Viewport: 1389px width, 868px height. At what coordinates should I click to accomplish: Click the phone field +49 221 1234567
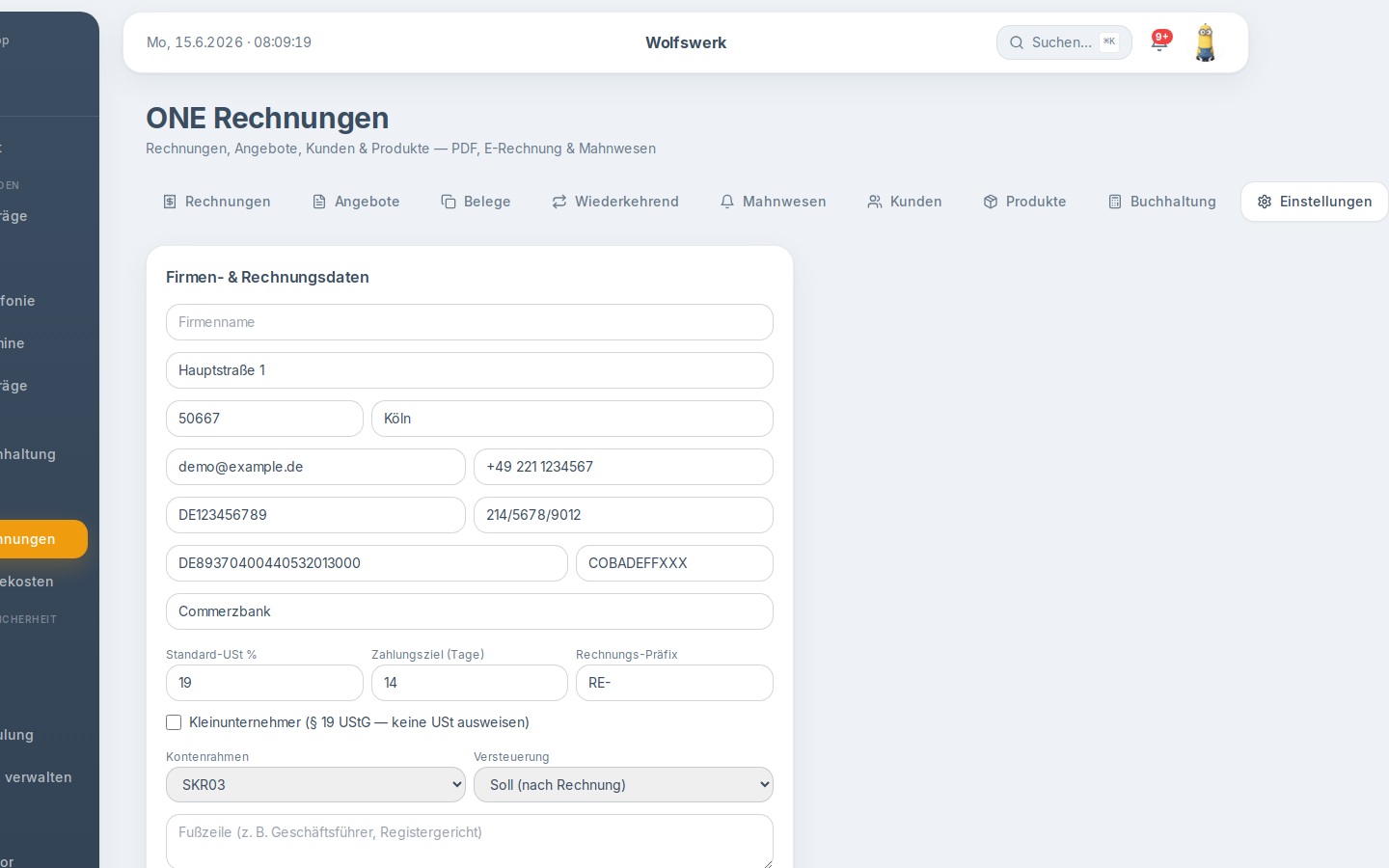coord(623,467)
